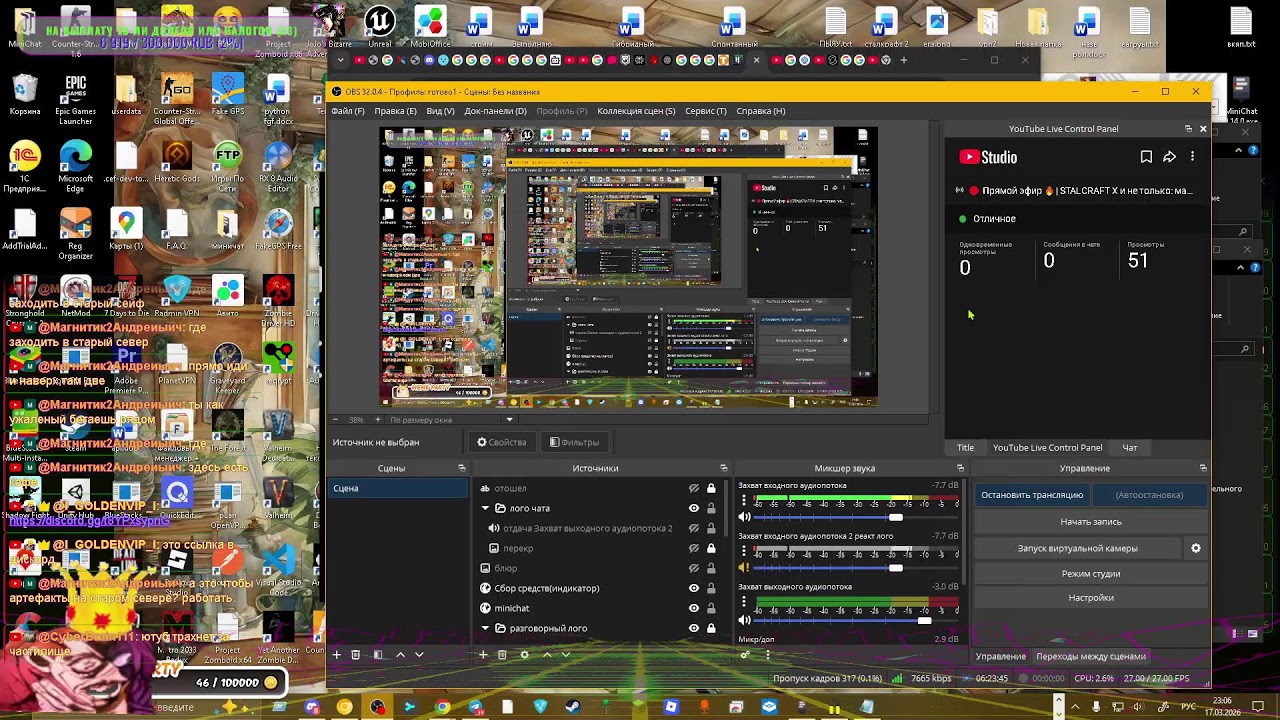Undock the Микшер звука panel
Image resolution: width=1280 pixels, height=720 pixels.
click(x=960, y=468)
